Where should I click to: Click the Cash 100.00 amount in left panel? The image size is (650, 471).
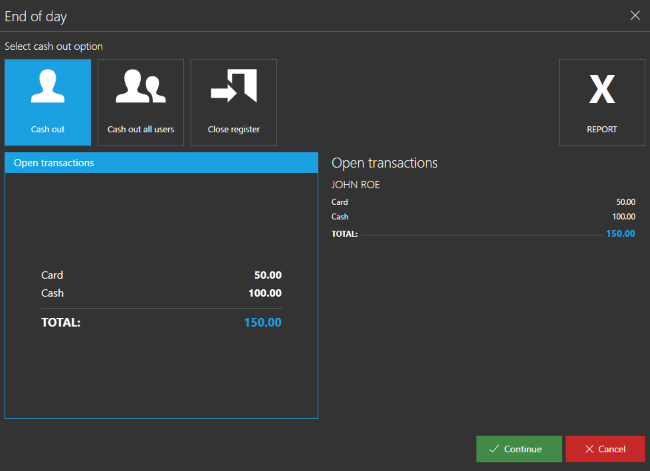[x=265, y=293]
